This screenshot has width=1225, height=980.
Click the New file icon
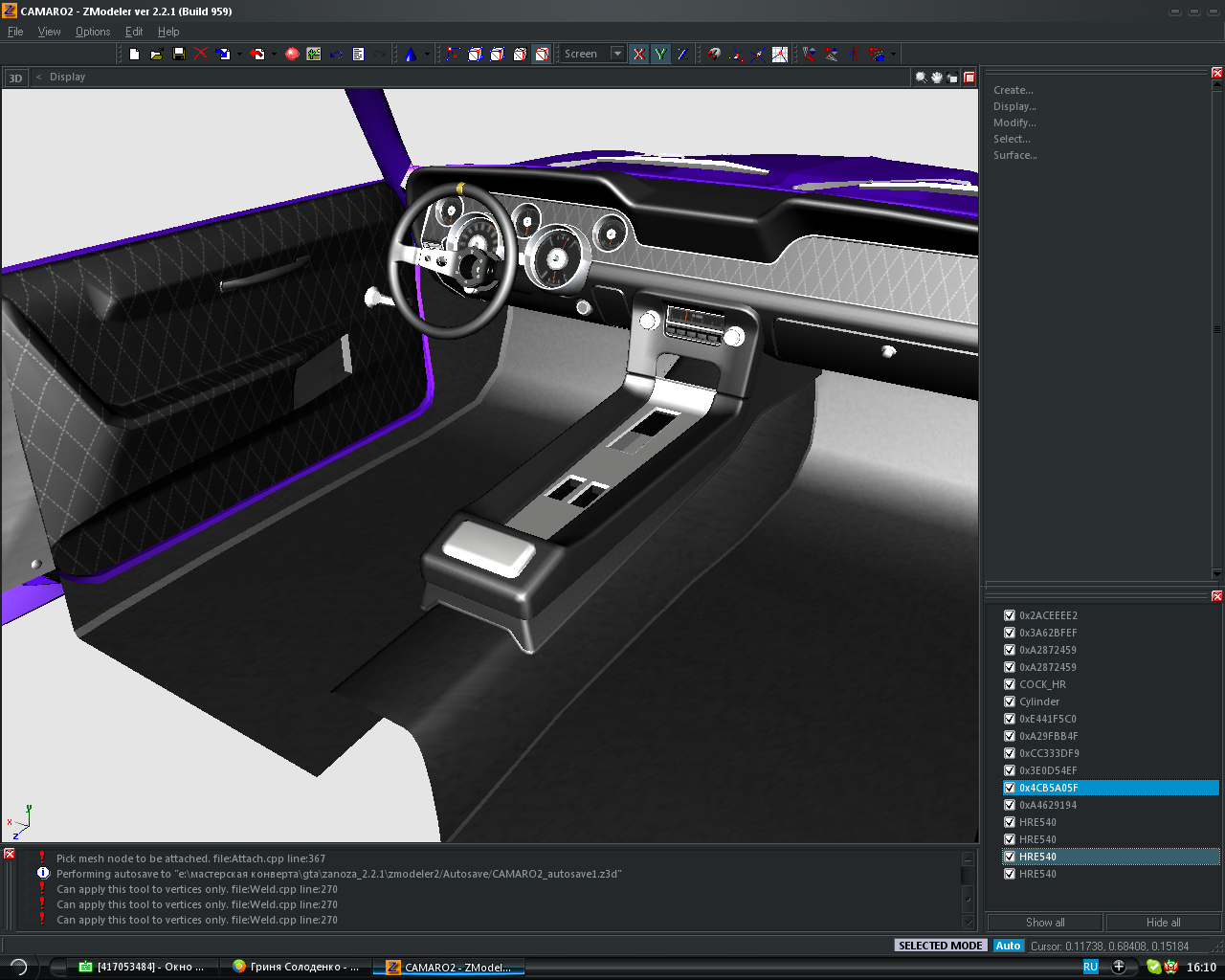click(134, 55)
